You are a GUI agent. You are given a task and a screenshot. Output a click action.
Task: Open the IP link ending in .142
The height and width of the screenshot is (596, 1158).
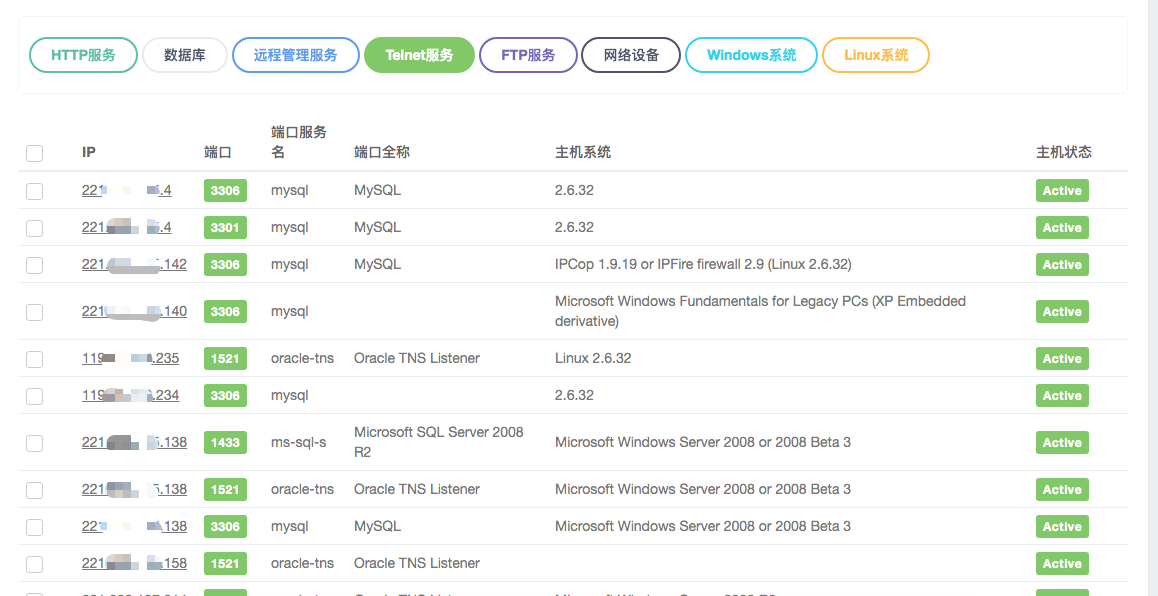pos(134,264)
